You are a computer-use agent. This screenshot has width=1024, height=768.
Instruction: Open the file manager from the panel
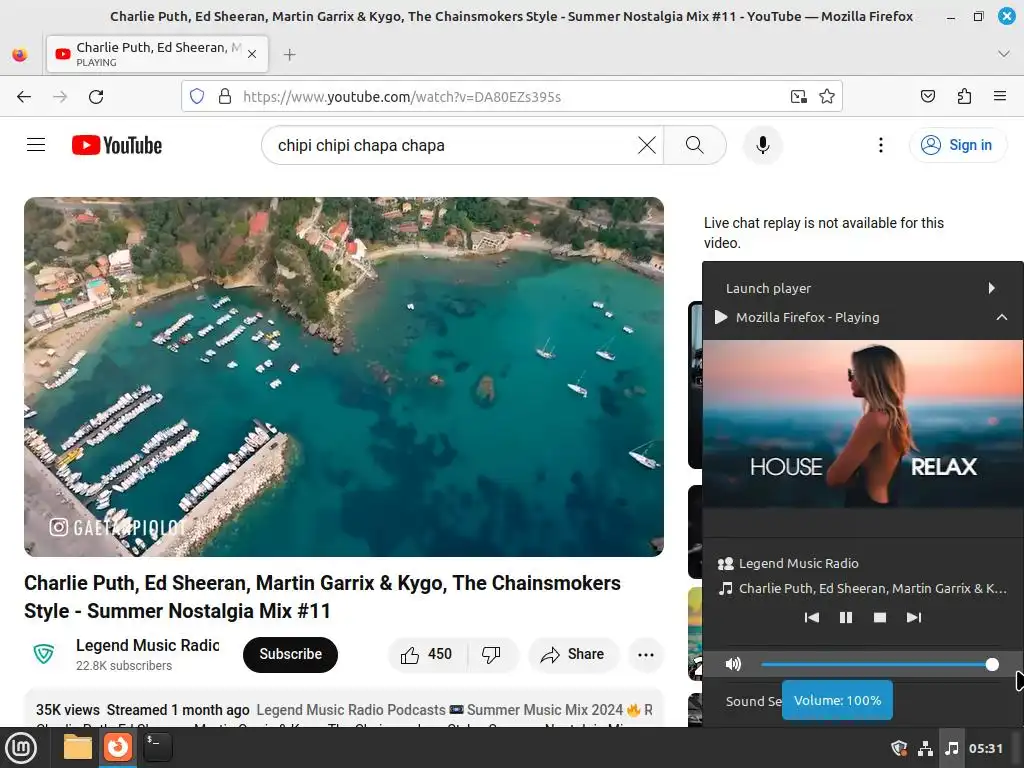(77, 747)
